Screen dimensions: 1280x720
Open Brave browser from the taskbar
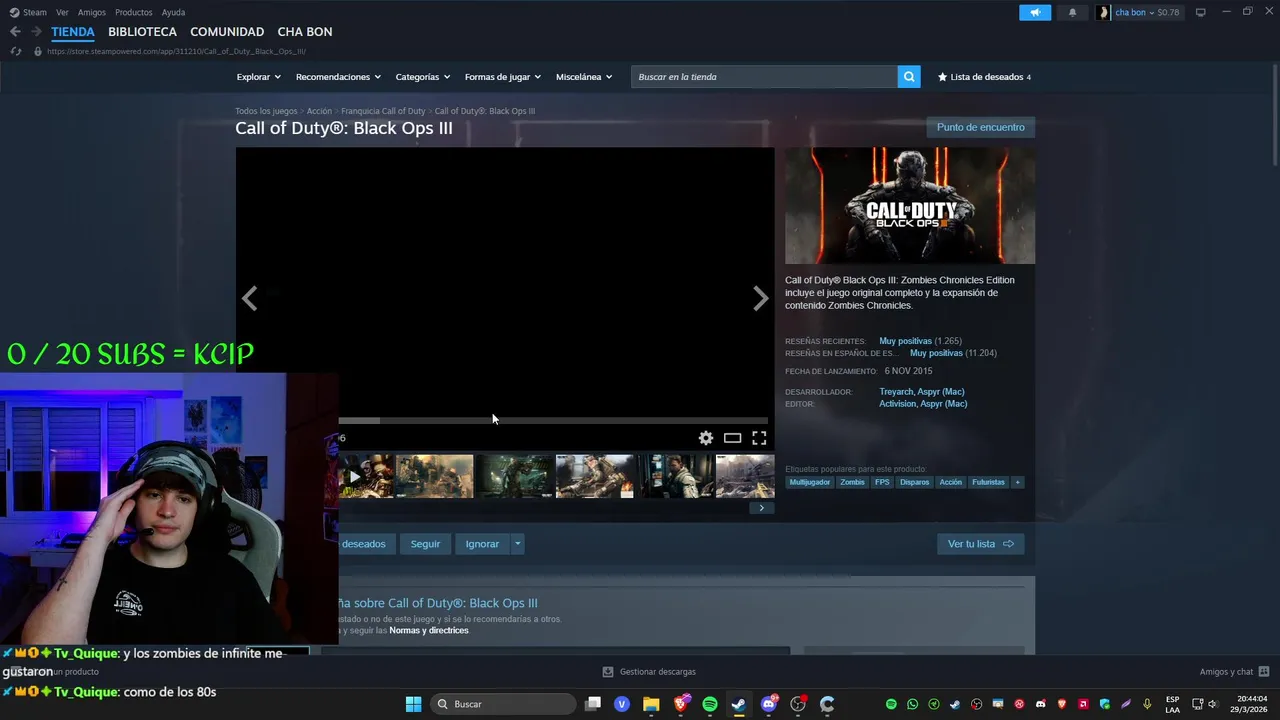click(681, 704)
